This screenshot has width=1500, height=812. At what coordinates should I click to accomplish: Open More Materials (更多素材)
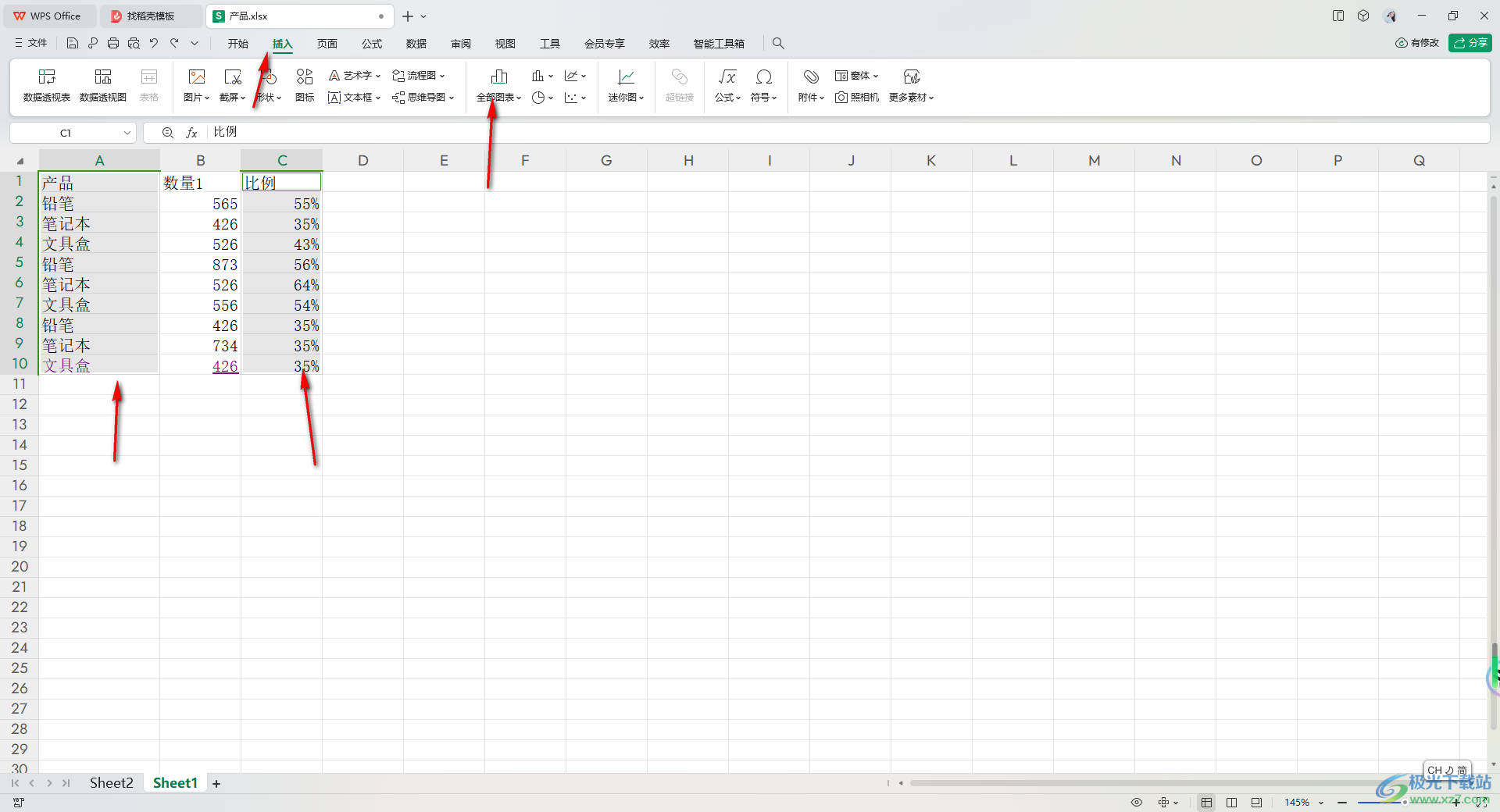911,85
